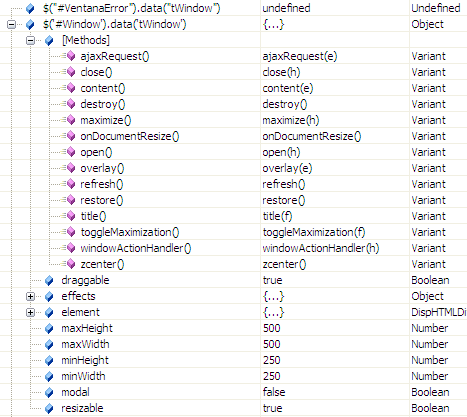
Task: Select the resizable property row
Action: (233, 408)
